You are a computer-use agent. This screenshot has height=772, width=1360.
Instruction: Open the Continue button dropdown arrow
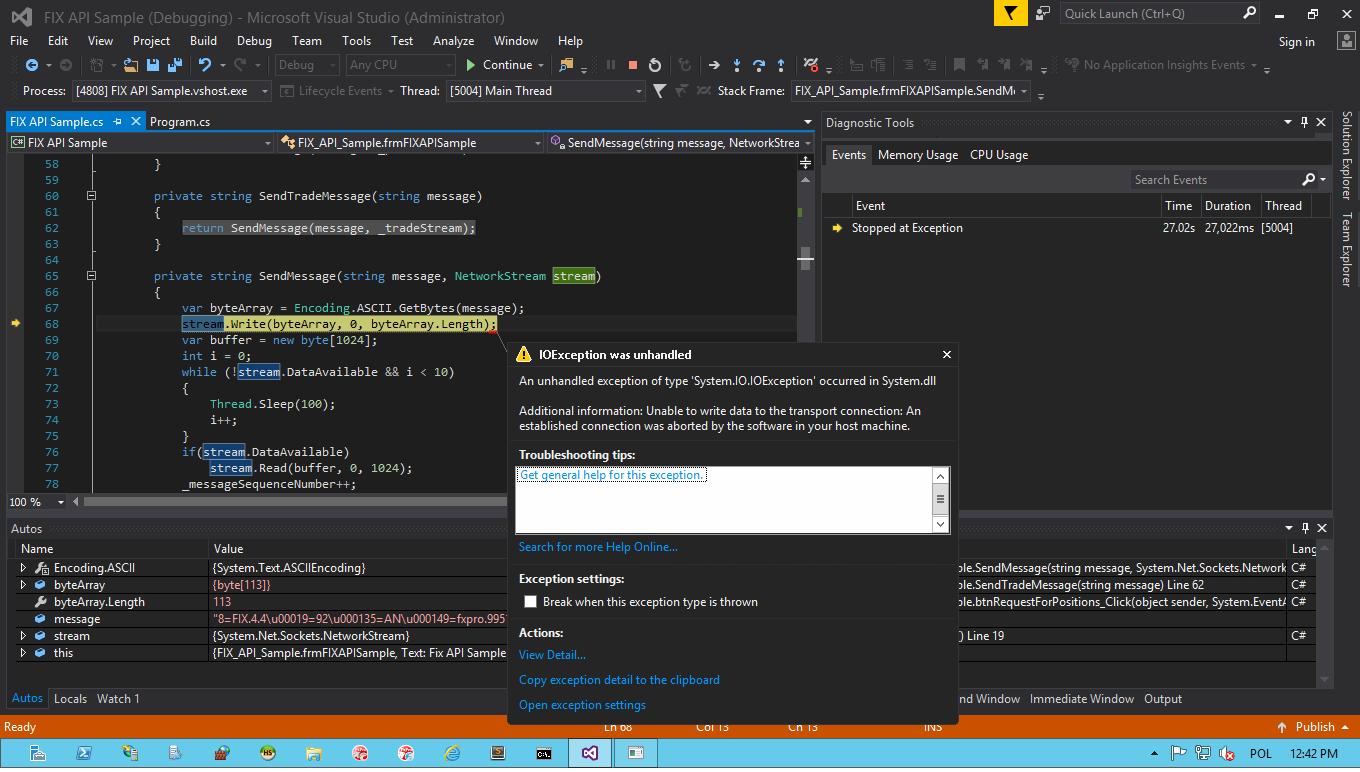pos(541,65)
